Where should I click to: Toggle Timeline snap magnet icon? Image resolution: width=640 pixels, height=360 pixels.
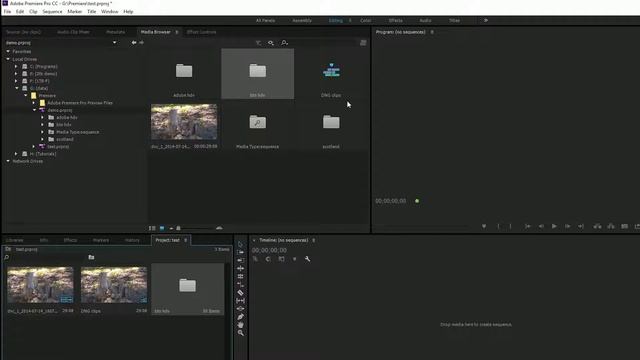point(268,259)
